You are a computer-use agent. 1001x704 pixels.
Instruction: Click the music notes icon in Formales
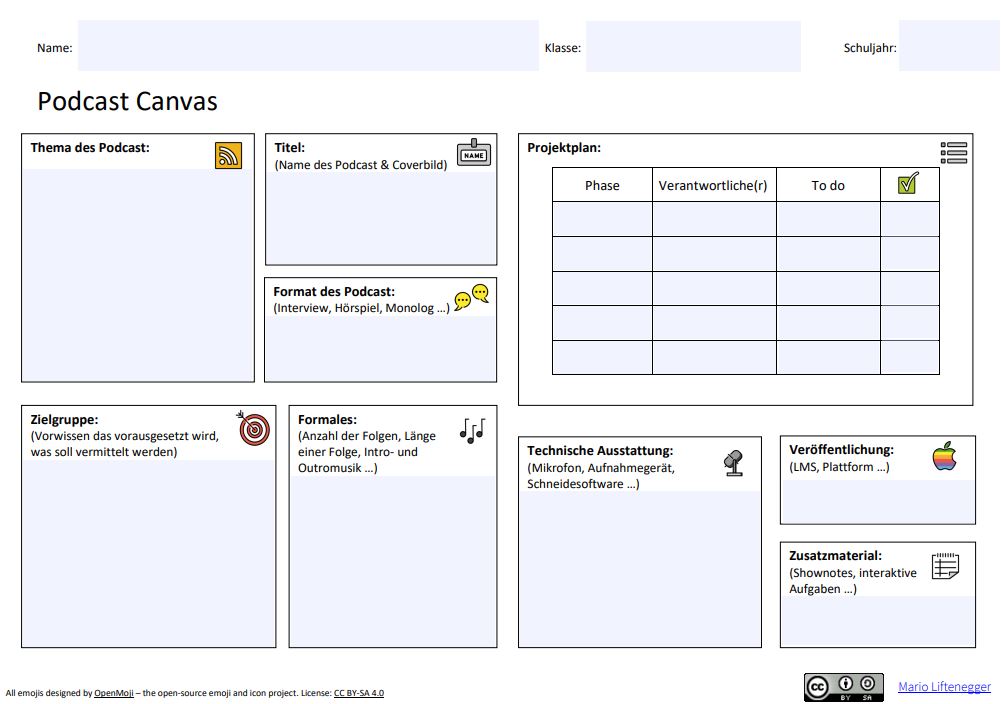(x=471, y=430)
